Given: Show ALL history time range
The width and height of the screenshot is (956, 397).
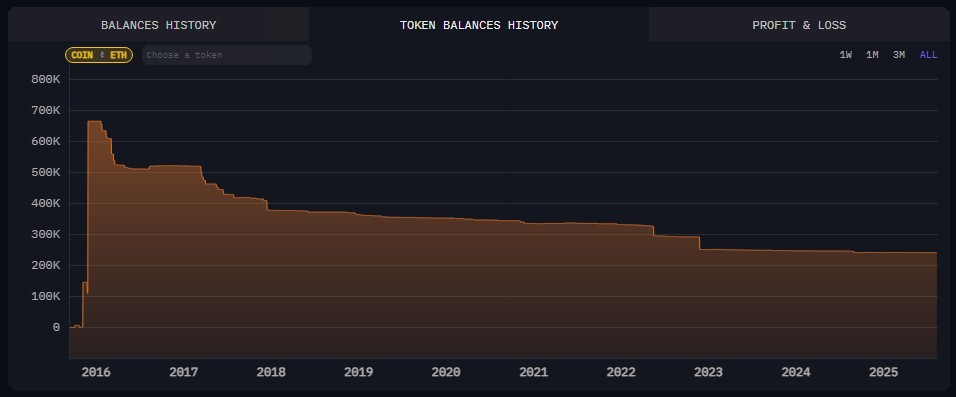Looking at the screenshot, I should [929, 55].
